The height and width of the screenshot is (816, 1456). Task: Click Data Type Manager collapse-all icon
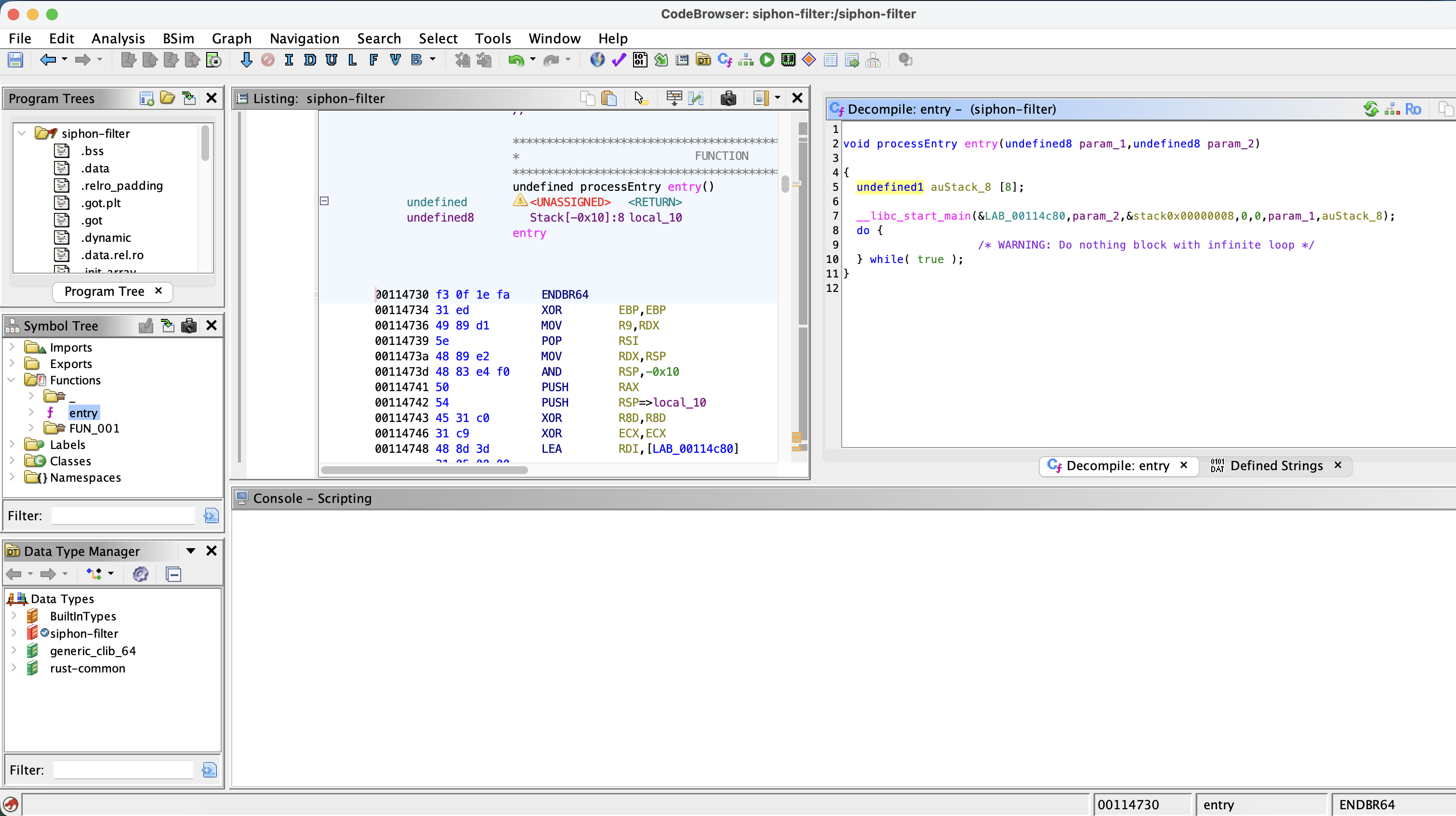[173, 574]
